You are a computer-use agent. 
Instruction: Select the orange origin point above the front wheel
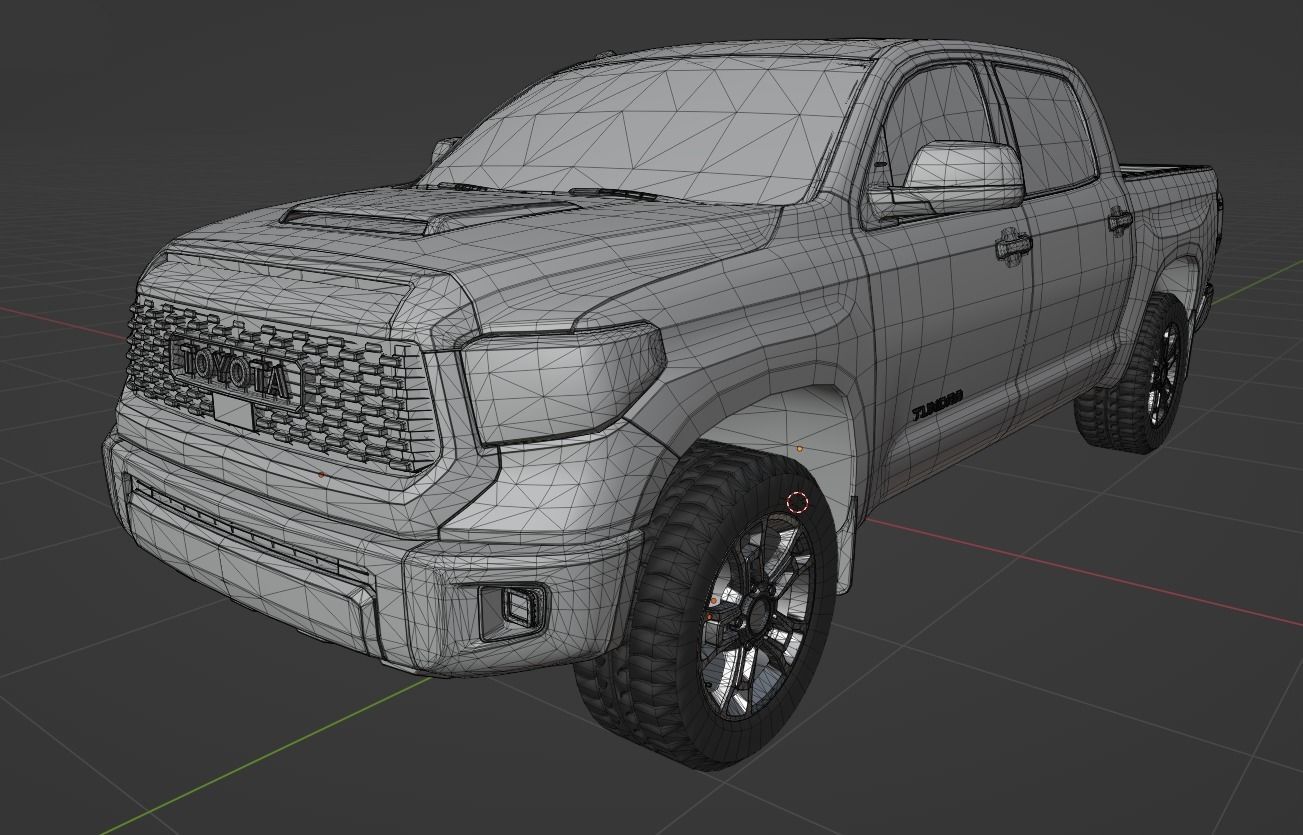pyautogui.click(x=800, y=450)
